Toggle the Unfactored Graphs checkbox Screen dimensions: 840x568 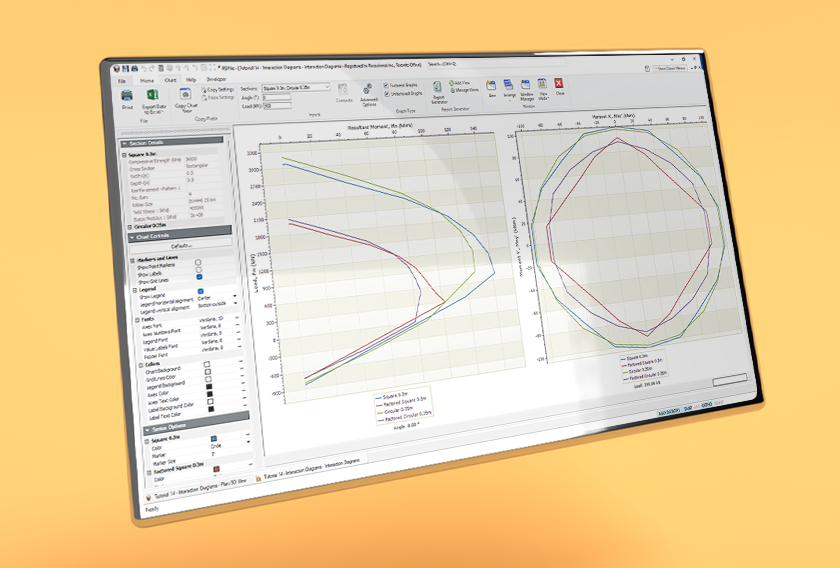point(386,94)
